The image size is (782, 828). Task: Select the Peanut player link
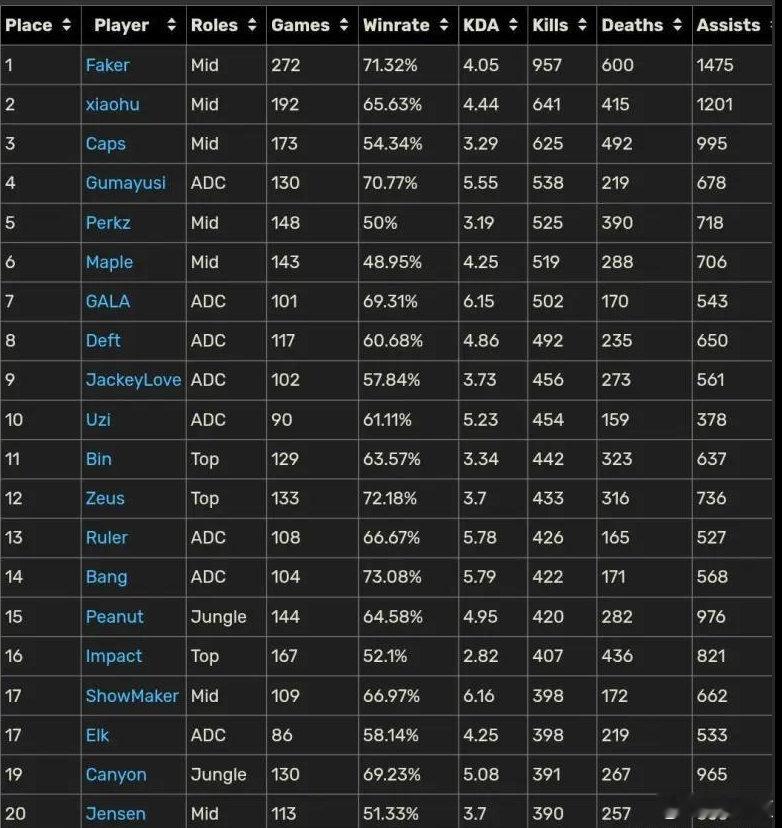coord(114,616)
